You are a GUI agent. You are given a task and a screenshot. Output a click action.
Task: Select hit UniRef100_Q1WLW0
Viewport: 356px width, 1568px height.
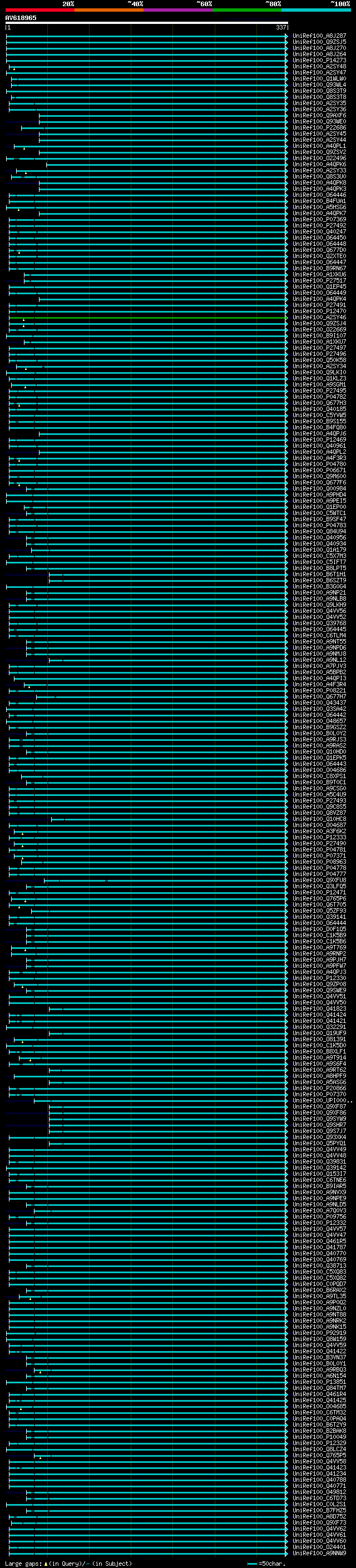pos(319,78)
